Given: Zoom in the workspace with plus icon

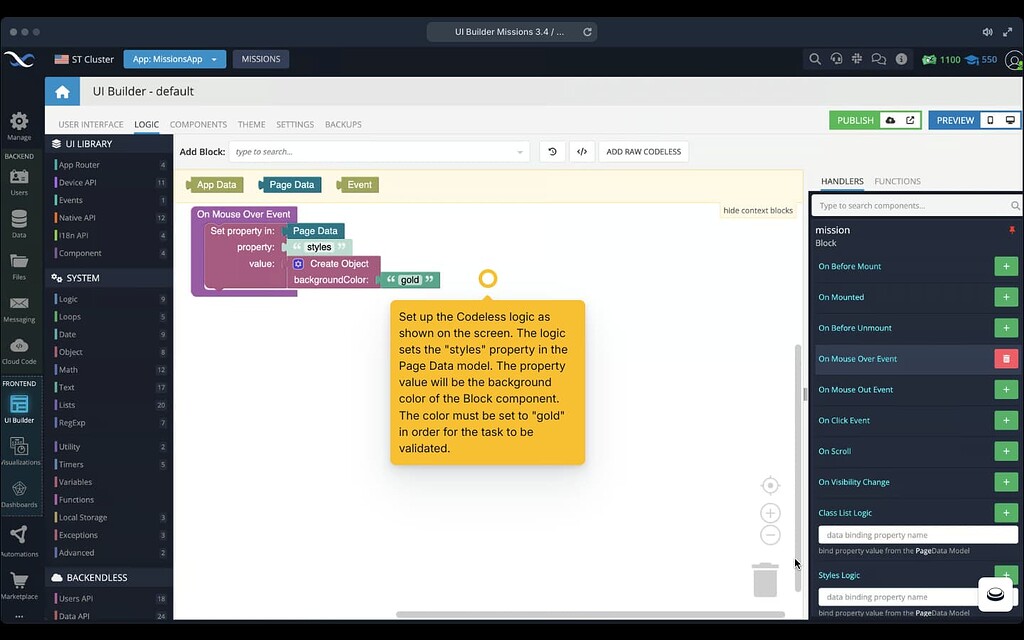Looking at the screenshot, I should [x=771, y=513].
